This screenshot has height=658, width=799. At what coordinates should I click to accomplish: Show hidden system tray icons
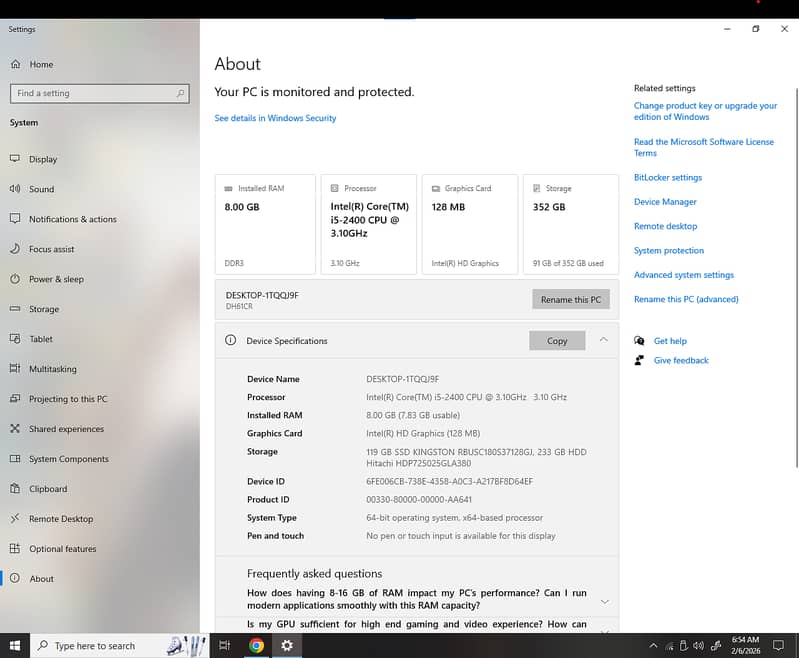[653, 646]
